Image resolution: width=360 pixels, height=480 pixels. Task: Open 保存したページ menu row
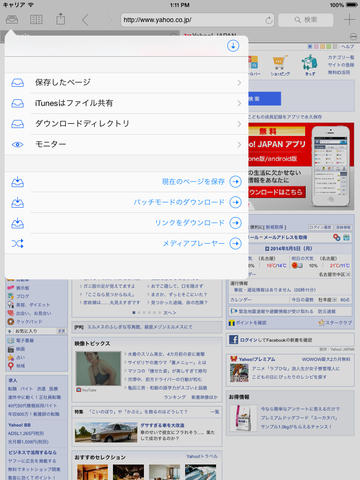point(127,83)
